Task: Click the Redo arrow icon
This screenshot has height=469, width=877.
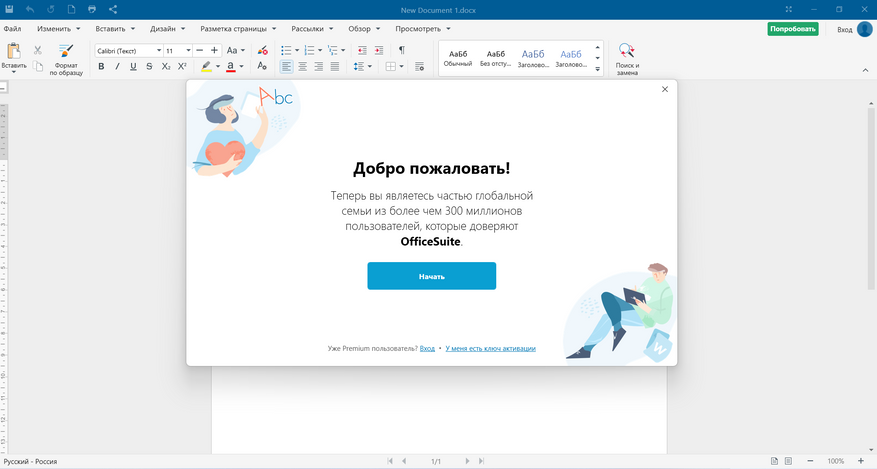Action: [51, 10]
